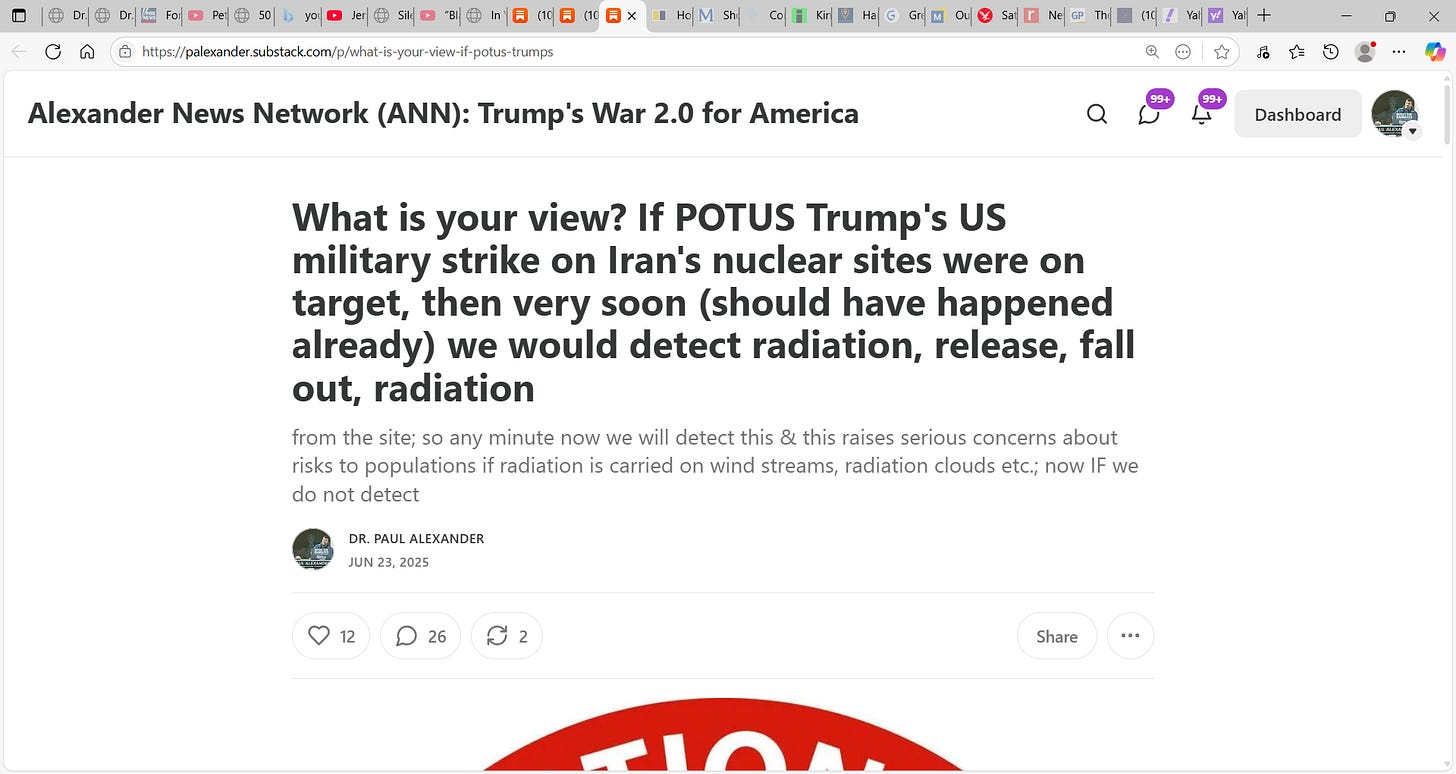
Task: Restack the post using the restack icon
Action: (507, 636)
